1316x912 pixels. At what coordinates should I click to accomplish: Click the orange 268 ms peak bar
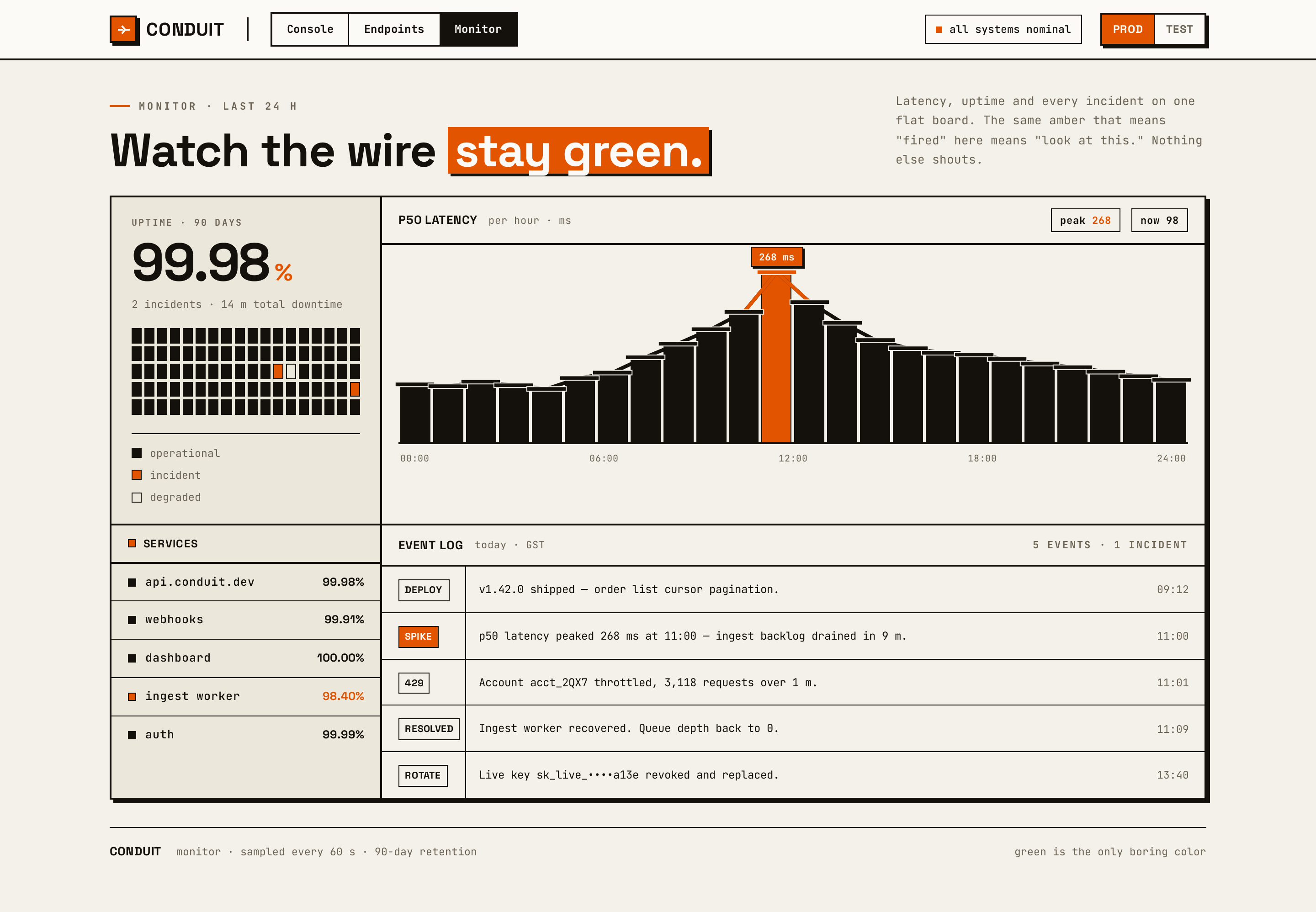[x=776, y=357]
